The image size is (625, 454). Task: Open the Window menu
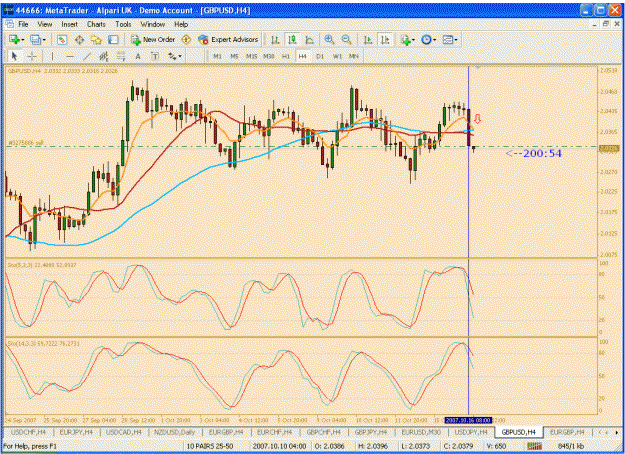tap(153, 24)
